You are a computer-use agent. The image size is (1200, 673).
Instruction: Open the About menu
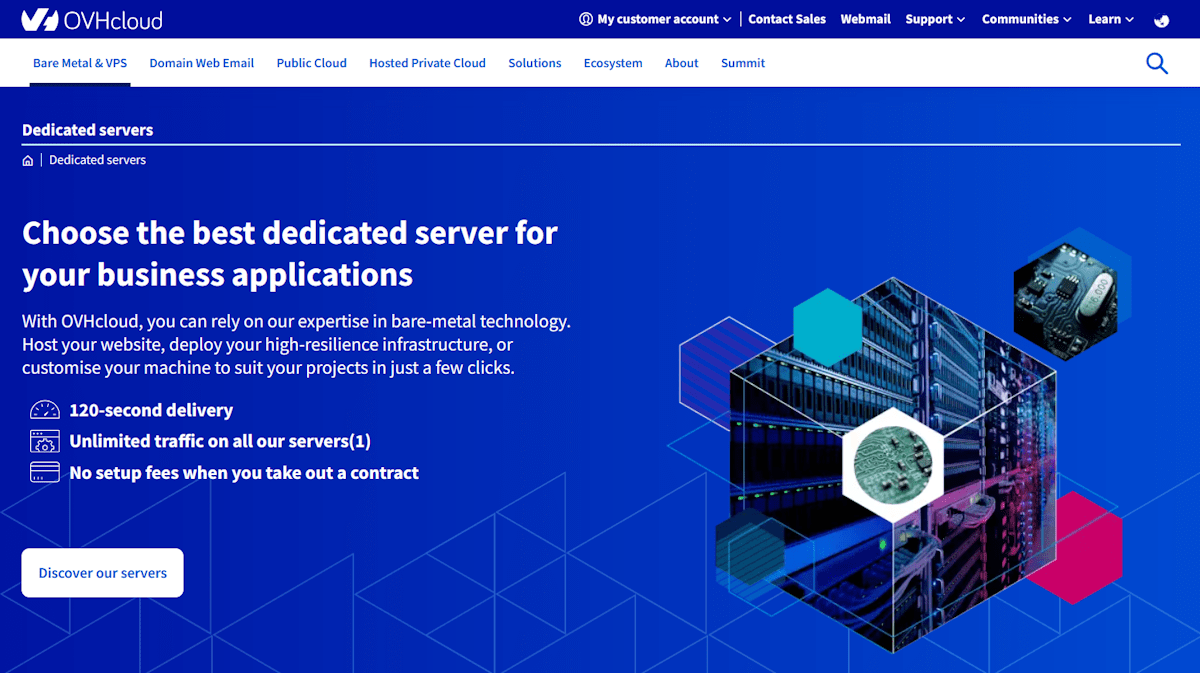coord(682,63)
